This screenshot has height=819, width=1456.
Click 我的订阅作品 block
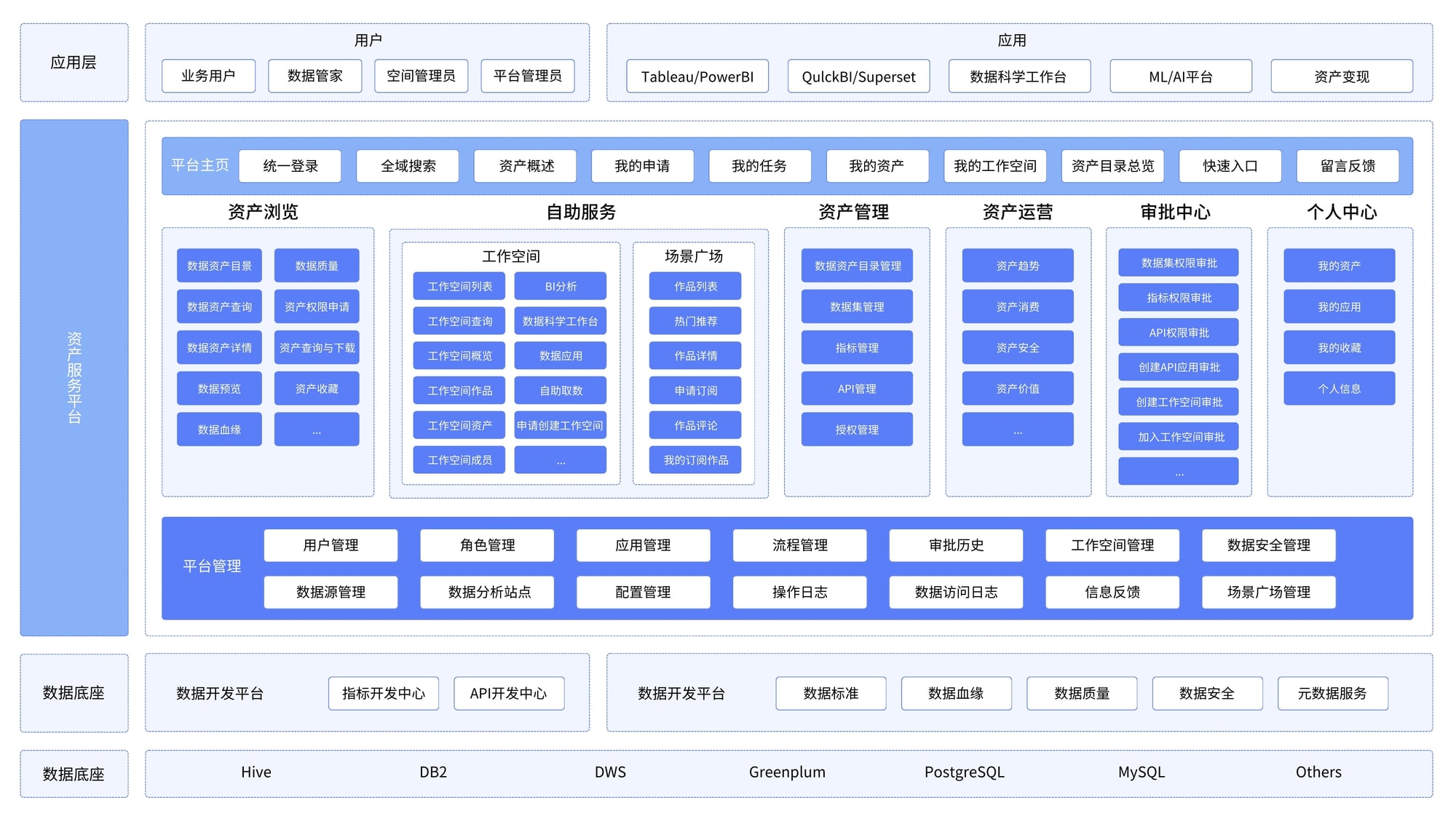pyautogui.click(x=695, y=460)
